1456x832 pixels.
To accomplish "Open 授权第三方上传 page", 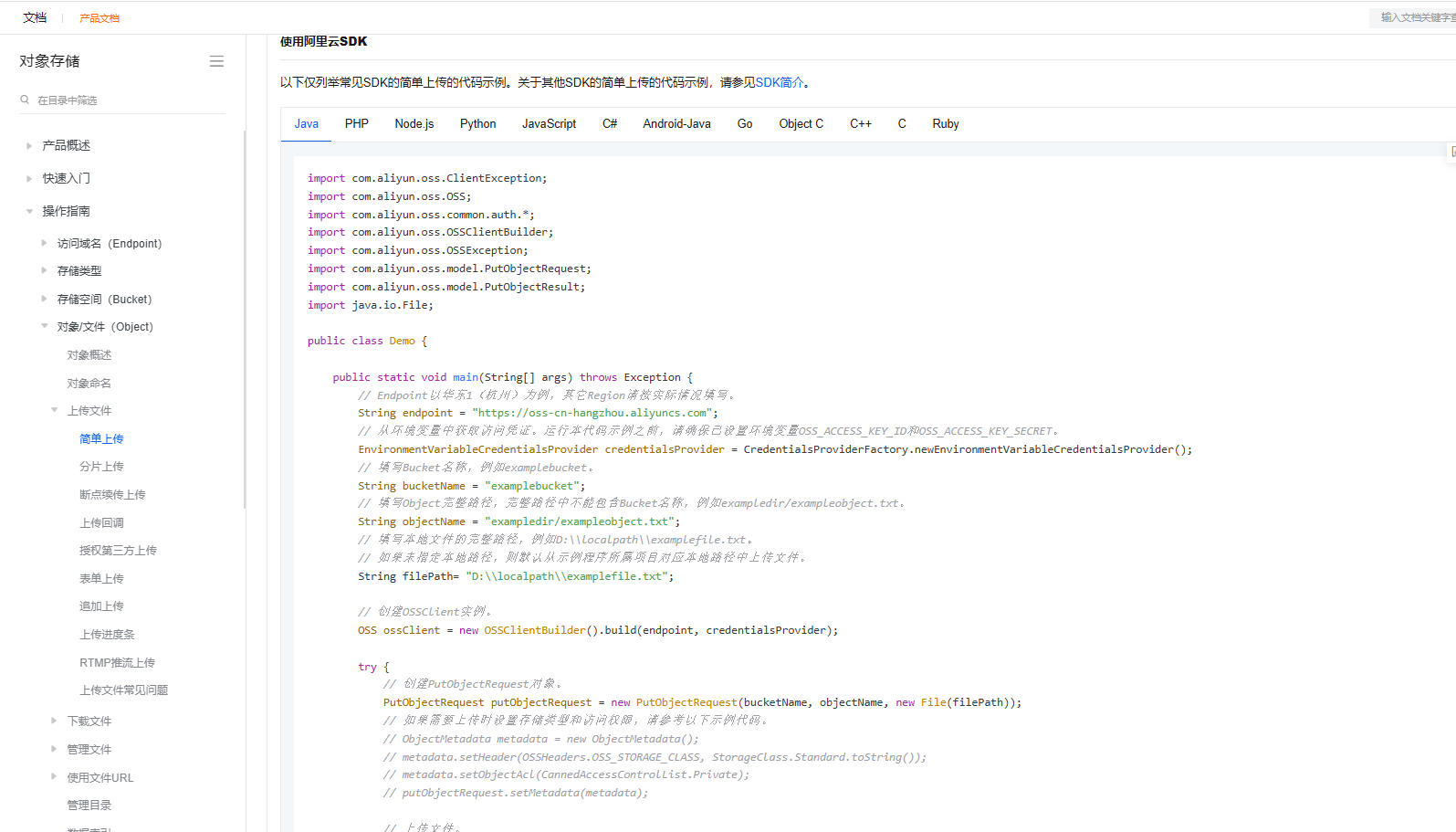I will click(x=118, y=551).
